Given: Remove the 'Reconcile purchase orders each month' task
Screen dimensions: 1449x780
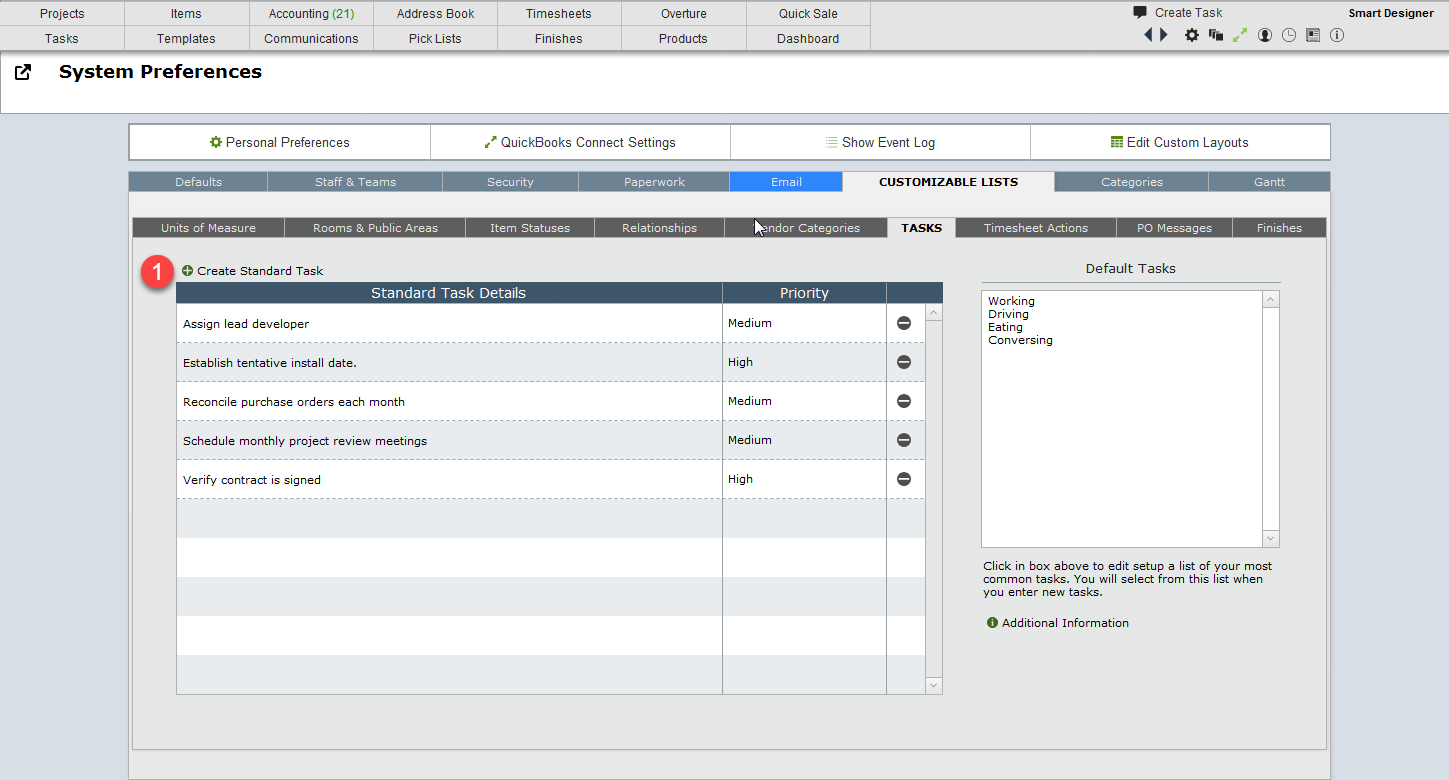Looking at the screenshot, I should point(904,401).
